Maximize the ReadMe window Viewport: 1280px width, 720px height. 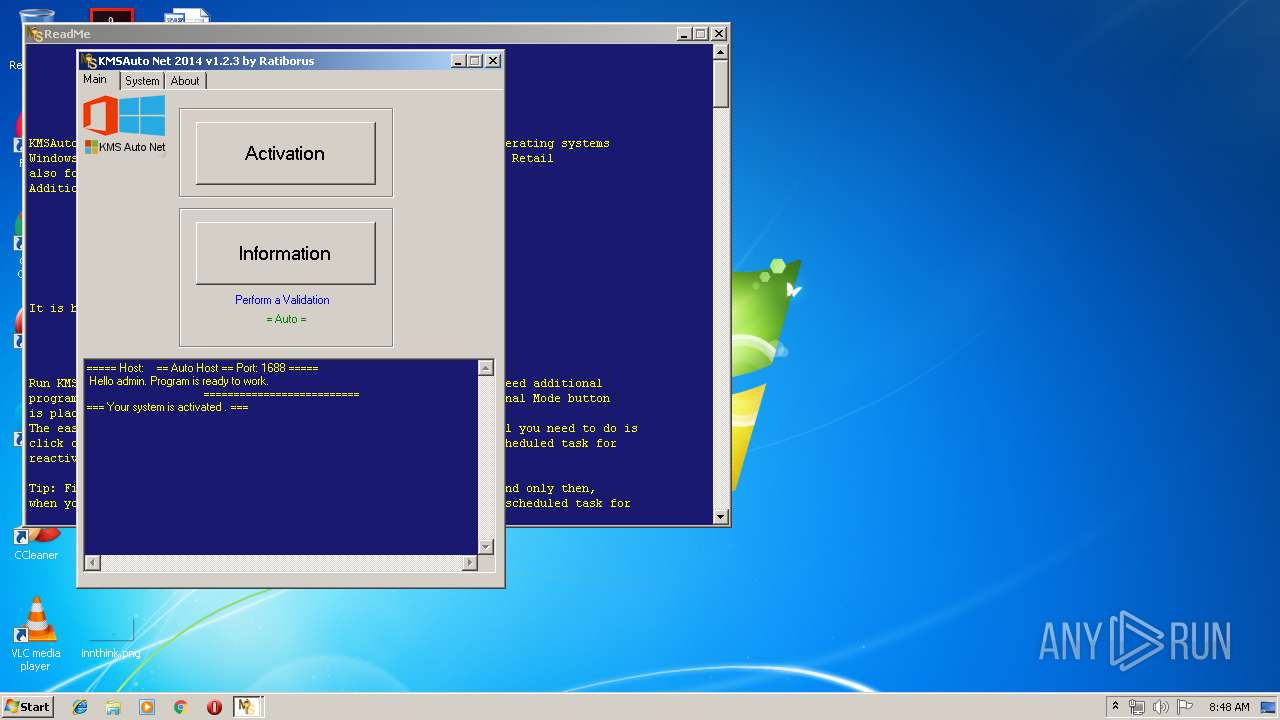pos(700,34)
